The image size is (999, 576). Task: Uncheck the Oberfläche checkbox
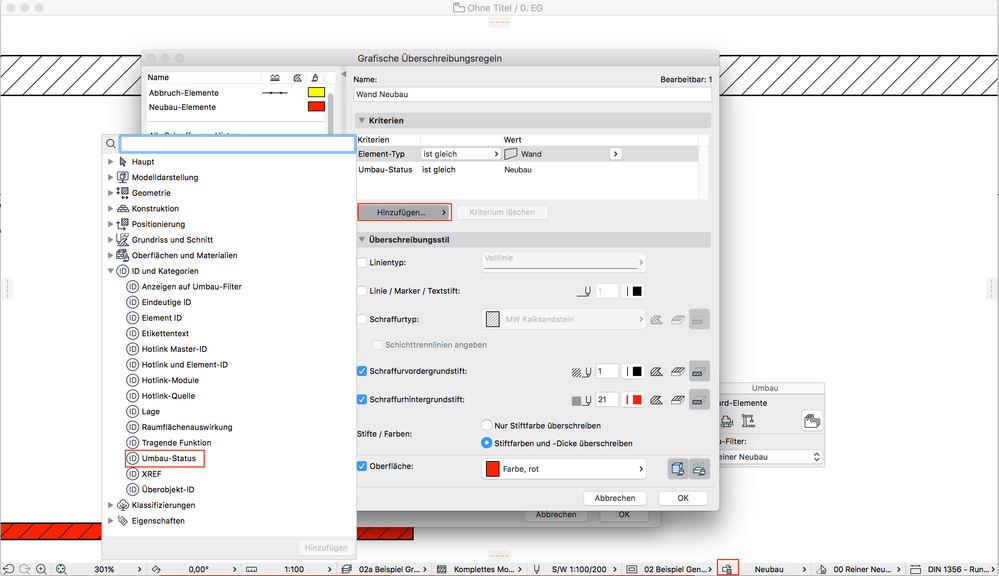pos(362,466)
